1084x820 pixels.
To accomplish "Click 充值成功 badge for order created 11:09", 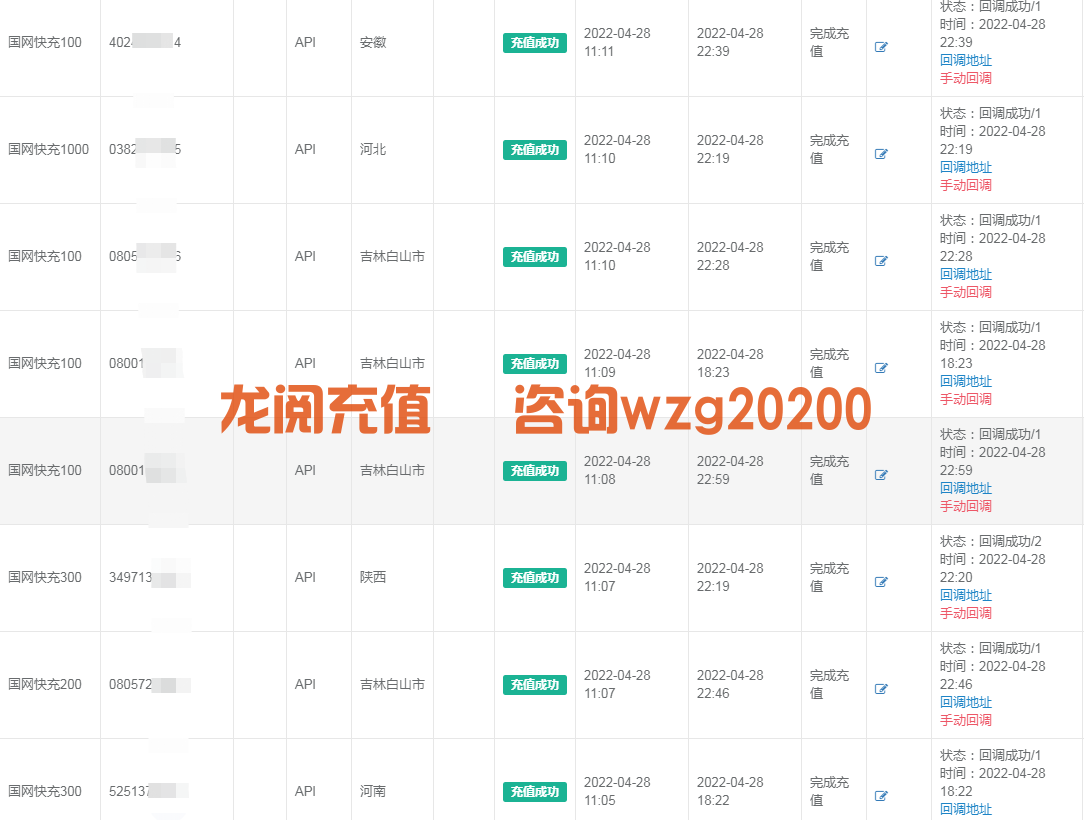I will 534,364.
